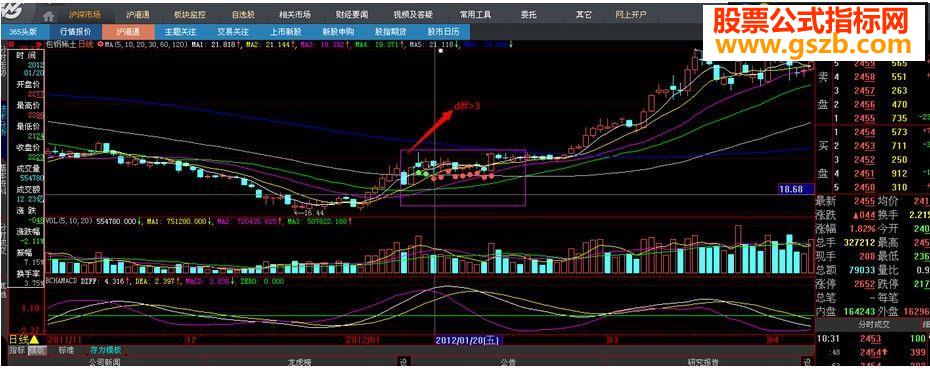This screenshot has width=930, height=369.
Task: Open the 网上开户 menu
Action: point(630,14)
